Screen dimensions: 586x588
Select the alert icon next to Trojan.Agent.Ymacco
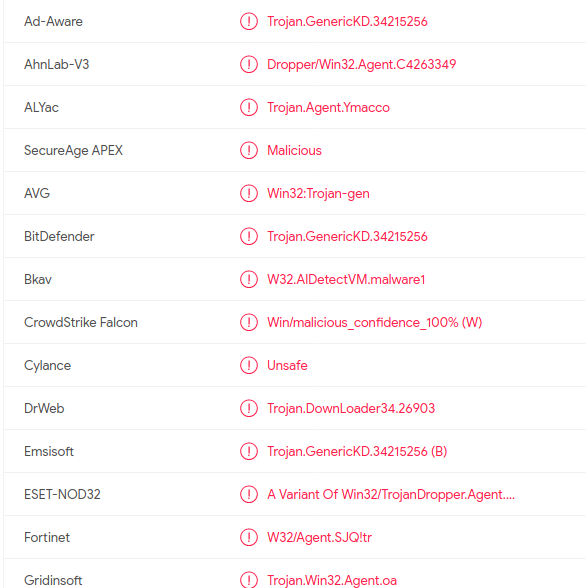point(249,107)
